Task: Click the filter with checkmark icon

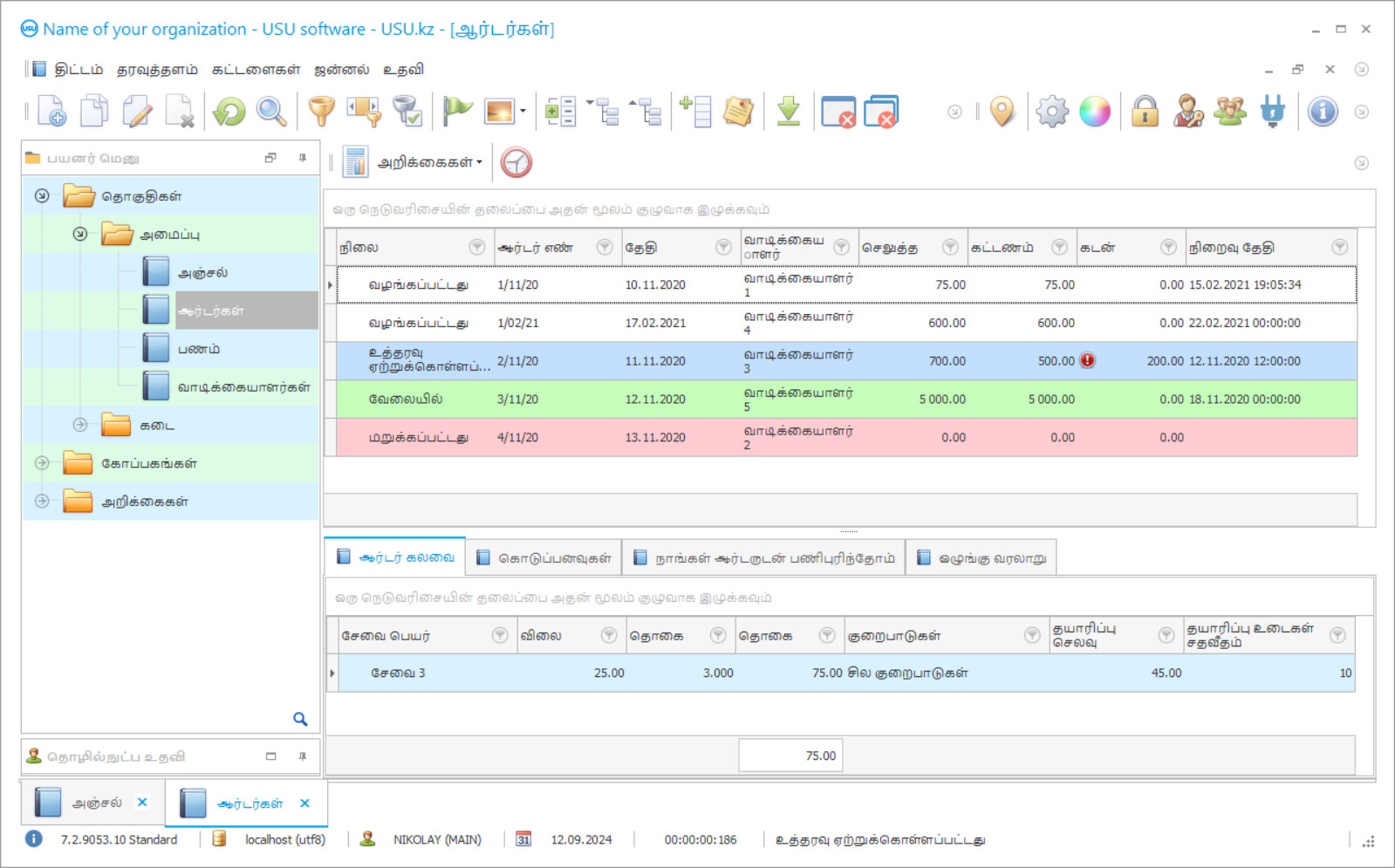Action: point(407,112)
